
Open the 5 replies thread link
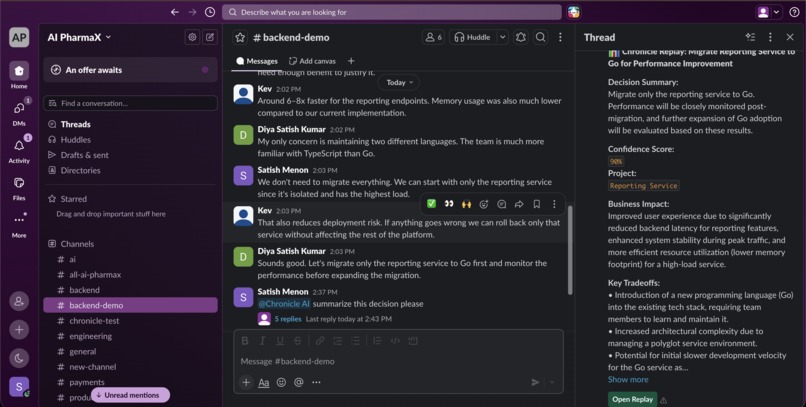coord(288,319)
